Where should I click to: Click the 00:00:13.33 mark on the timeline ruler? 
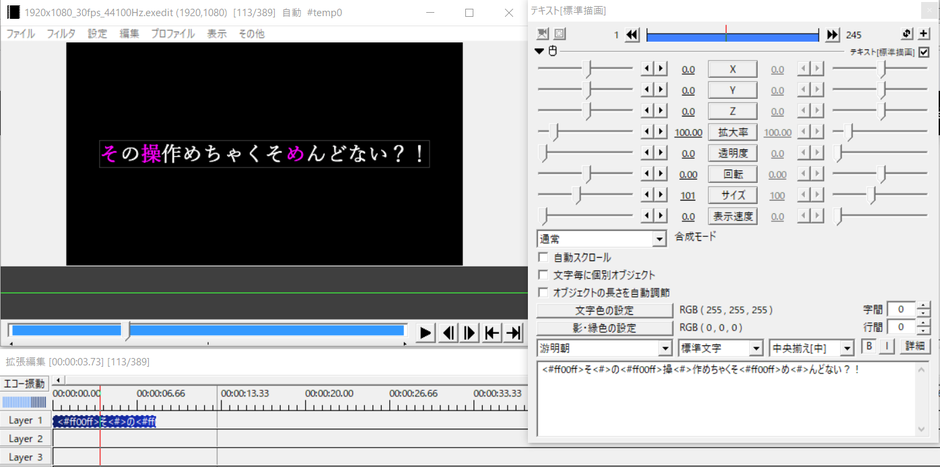click(x=245, y=393)
